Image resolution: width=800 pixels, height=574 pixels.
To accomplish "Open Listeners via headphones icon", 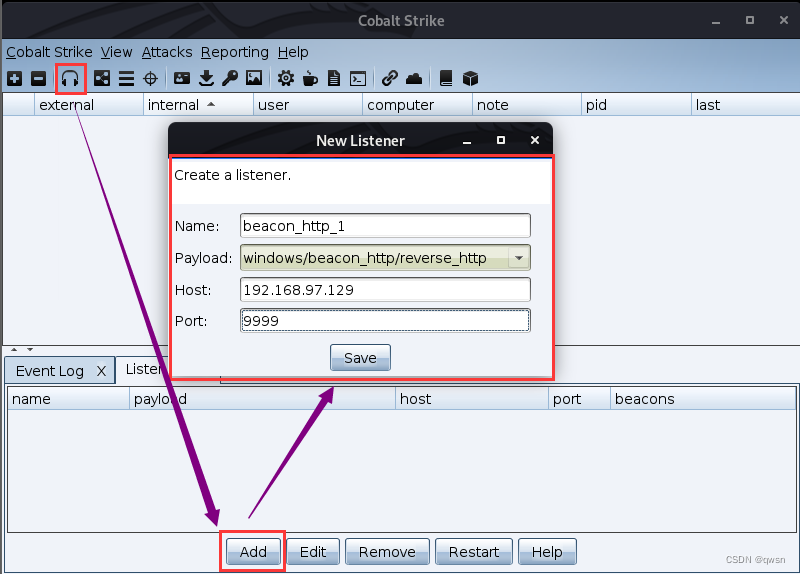I will click(x=70, y=79).
